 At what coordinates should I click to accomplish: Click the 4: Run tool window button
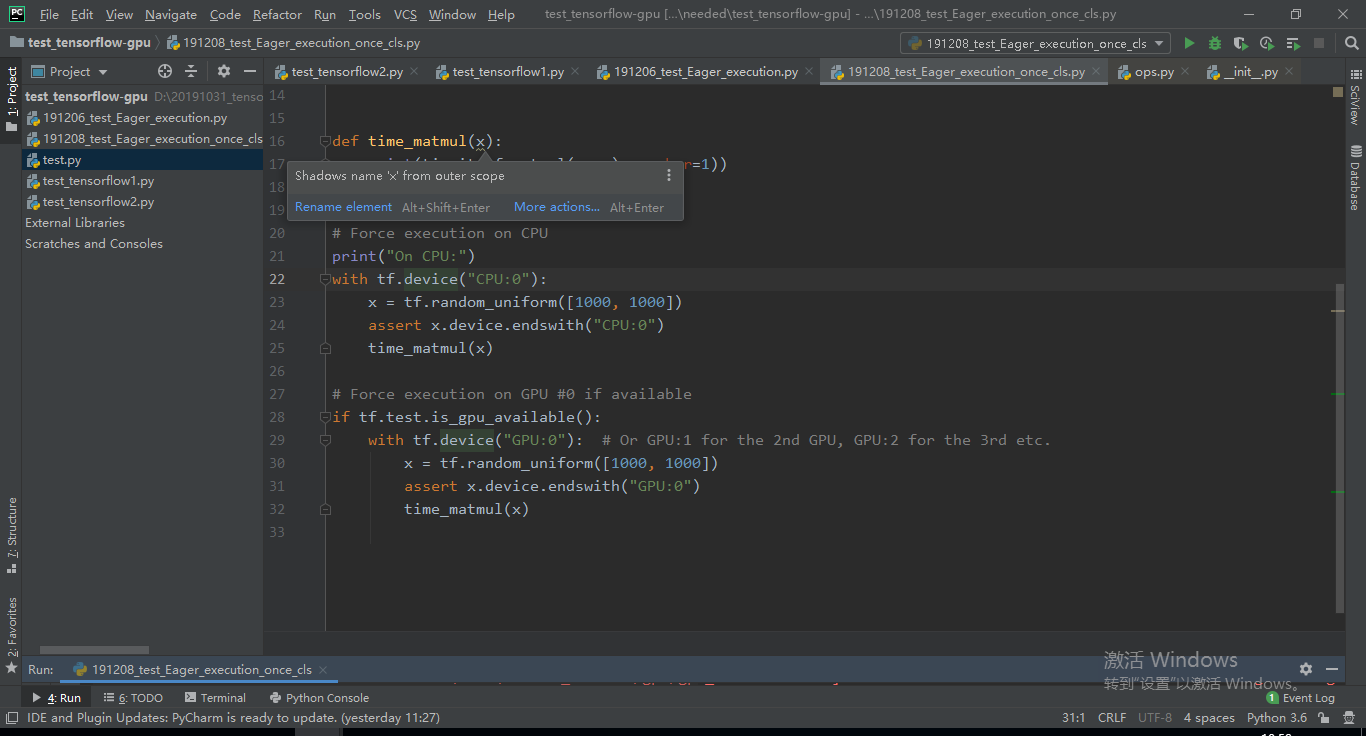coord(57,697)
